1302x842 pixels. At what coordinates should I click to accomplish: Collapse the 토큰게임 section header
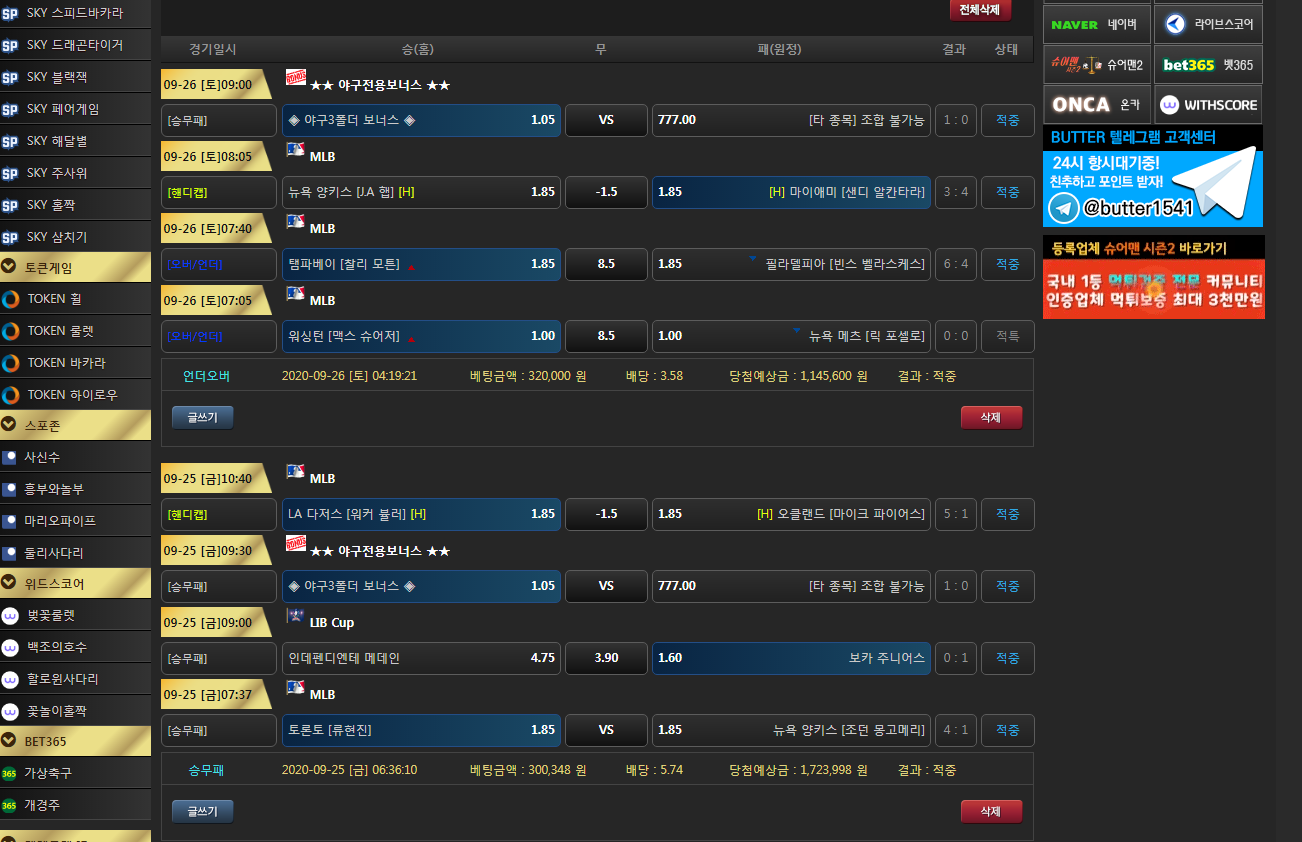(75, 267)
